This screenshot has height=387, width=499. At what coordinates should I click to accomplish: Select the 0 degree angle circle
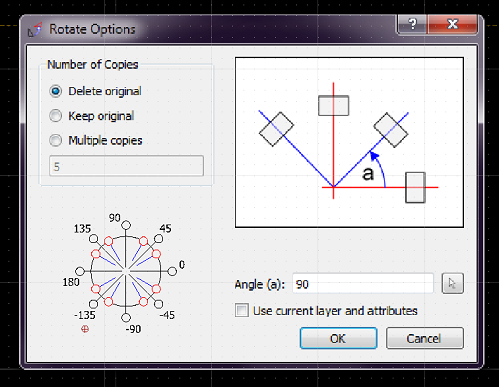(x=172, y=271)
